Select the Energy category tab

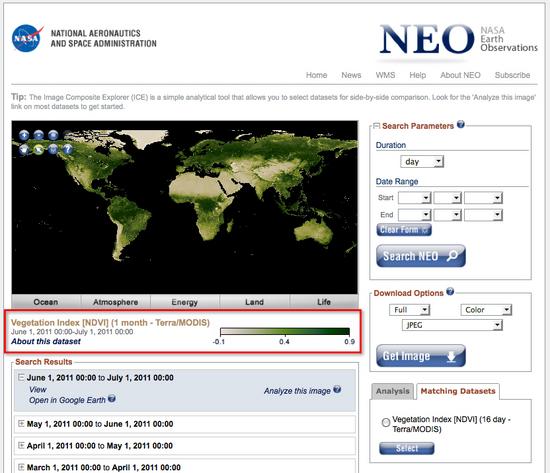point(185,302)
